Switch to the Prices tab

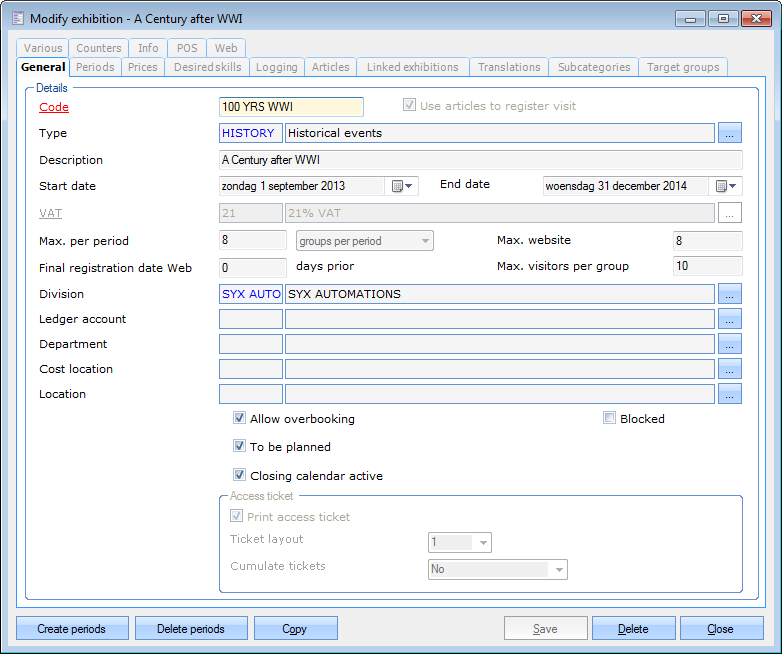(143, 67)
